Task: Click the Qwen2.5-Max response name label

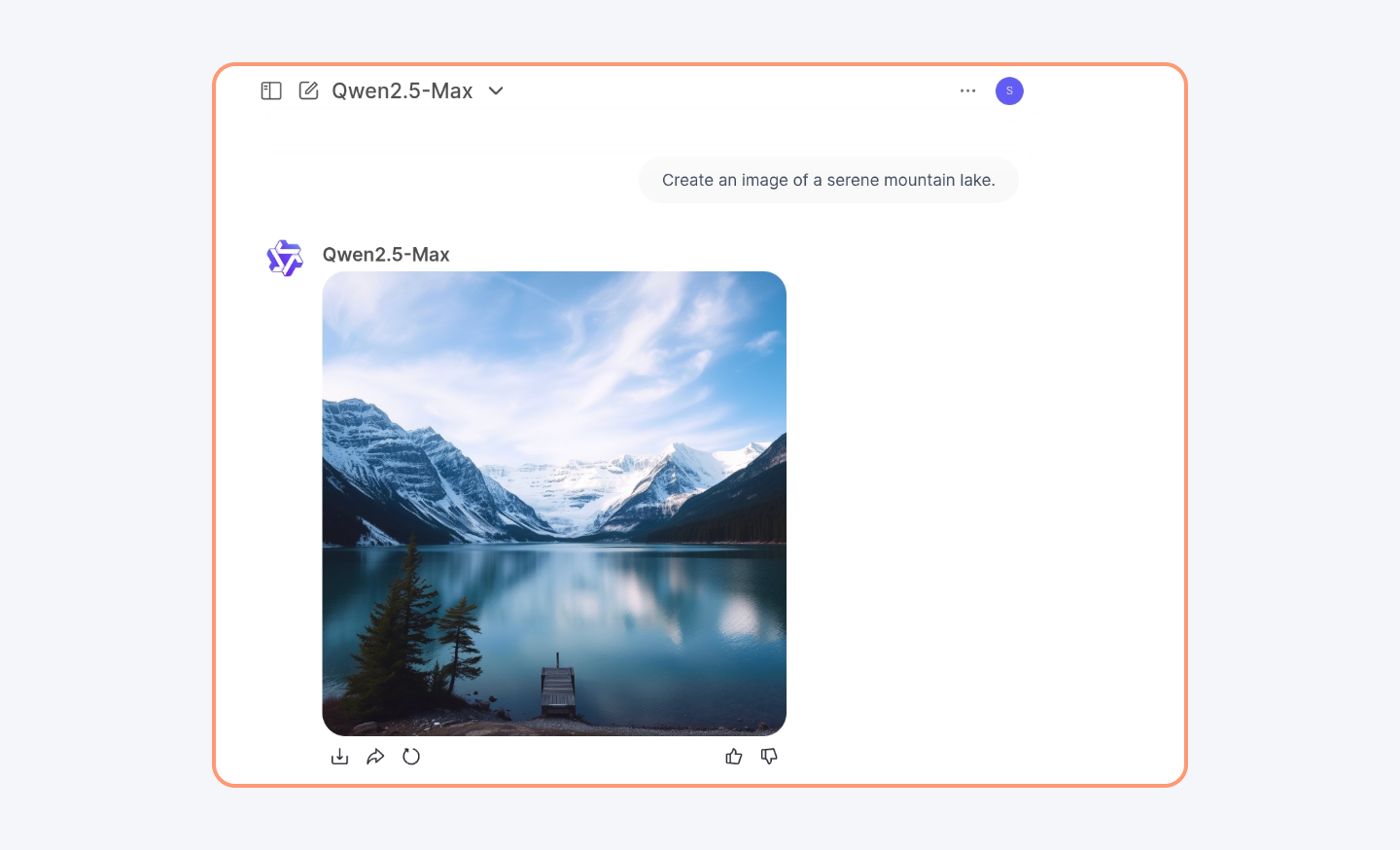Action: [386, 255]
